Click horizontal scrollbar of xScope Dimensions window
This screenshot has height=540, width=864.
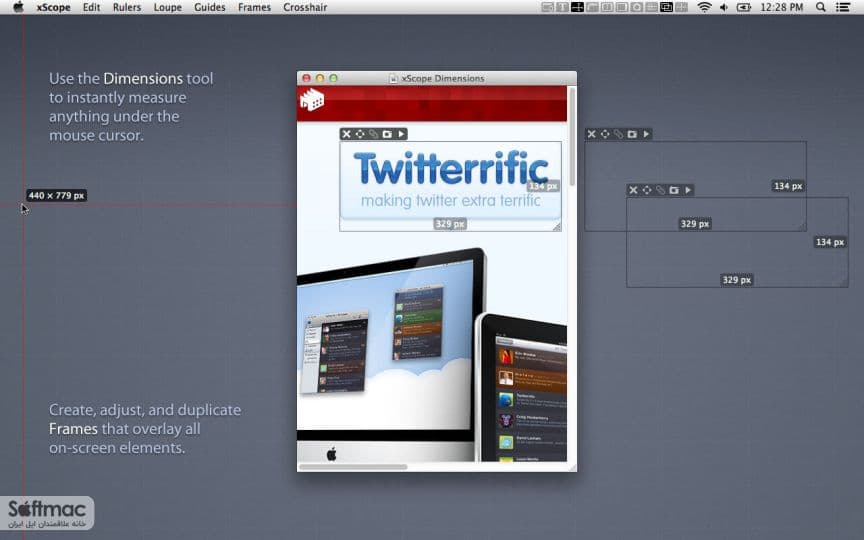click(353, 467)
